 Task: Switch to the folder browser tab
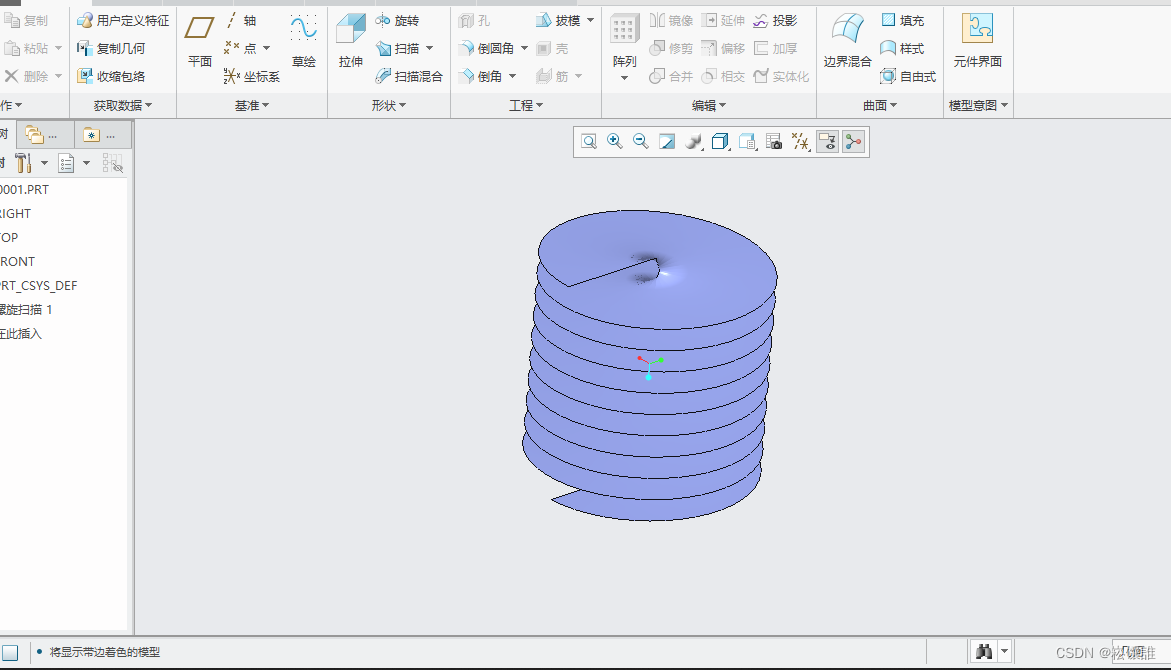coord(47,135)
